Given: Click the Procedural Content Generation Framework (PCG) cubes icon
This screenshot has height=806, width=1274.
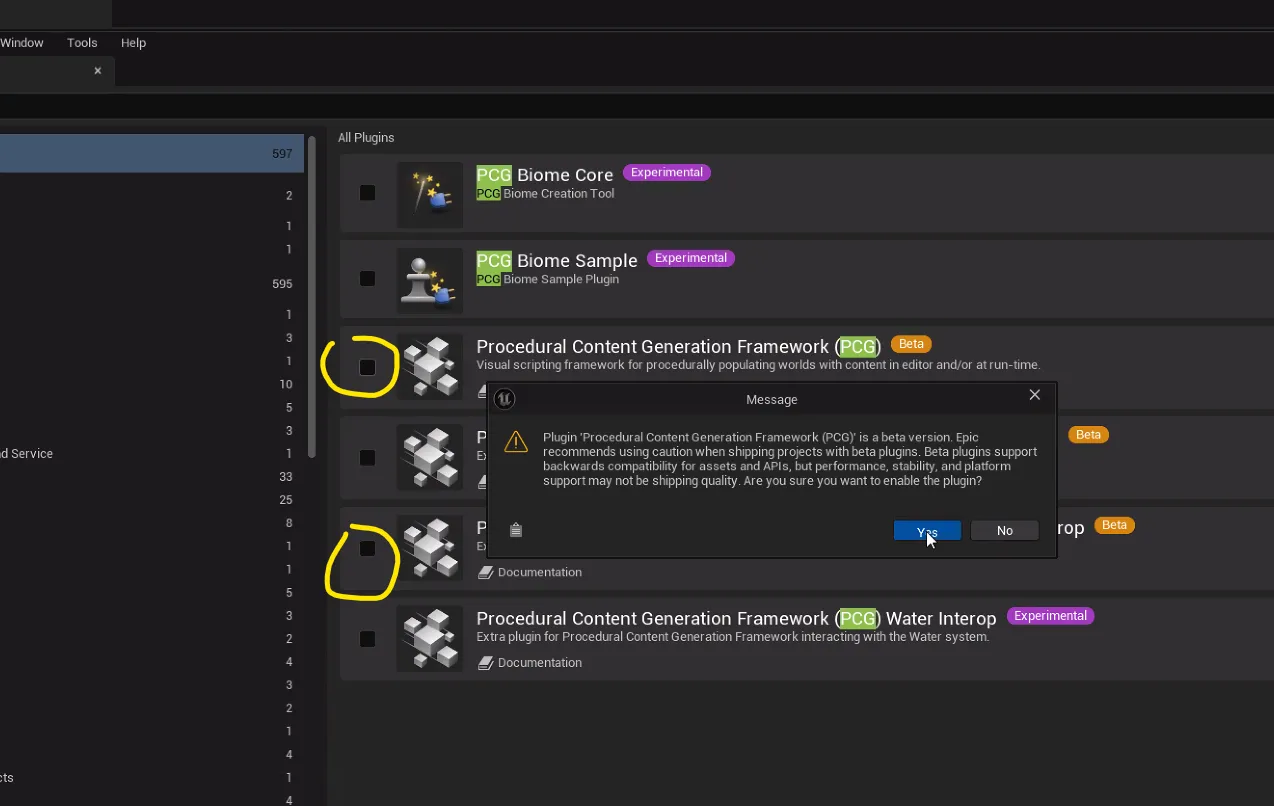Looking at the screenshot, I should [x=430, y=367].
